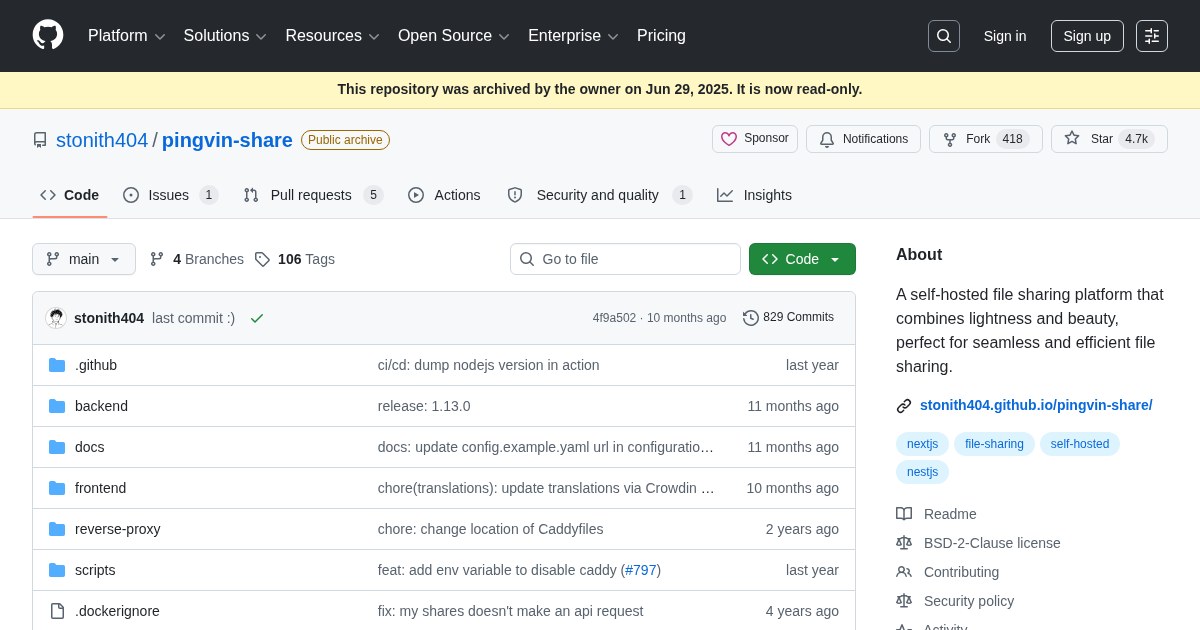Viewport: 1200px width, 630px height.
Task: Open the 'last commit :)' commit message
Action: 194,318
